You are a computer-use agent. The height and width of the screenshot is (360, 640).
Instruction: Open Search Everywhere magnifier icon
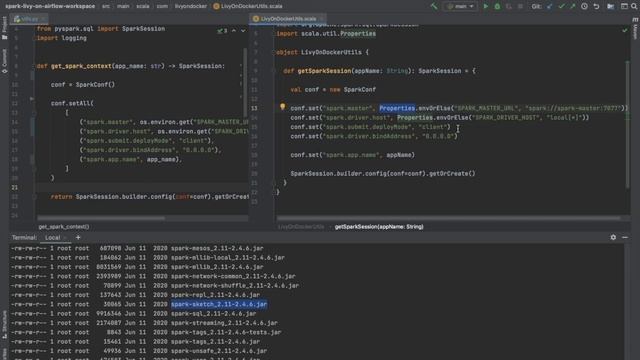[x=634, y=6]
